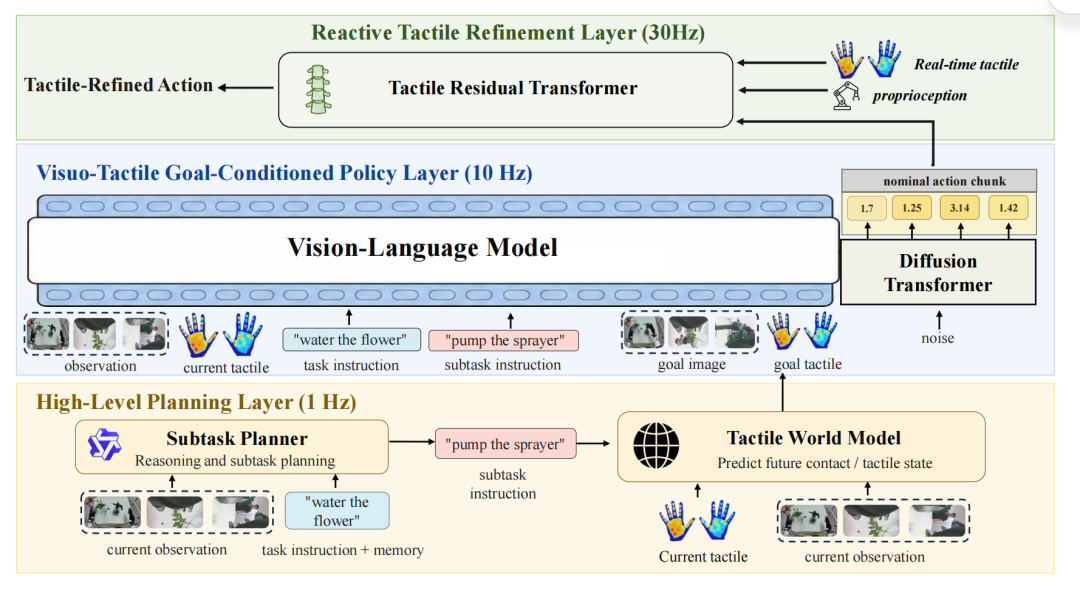Click the current observation thumbnails under Subtask Planner

176,512
